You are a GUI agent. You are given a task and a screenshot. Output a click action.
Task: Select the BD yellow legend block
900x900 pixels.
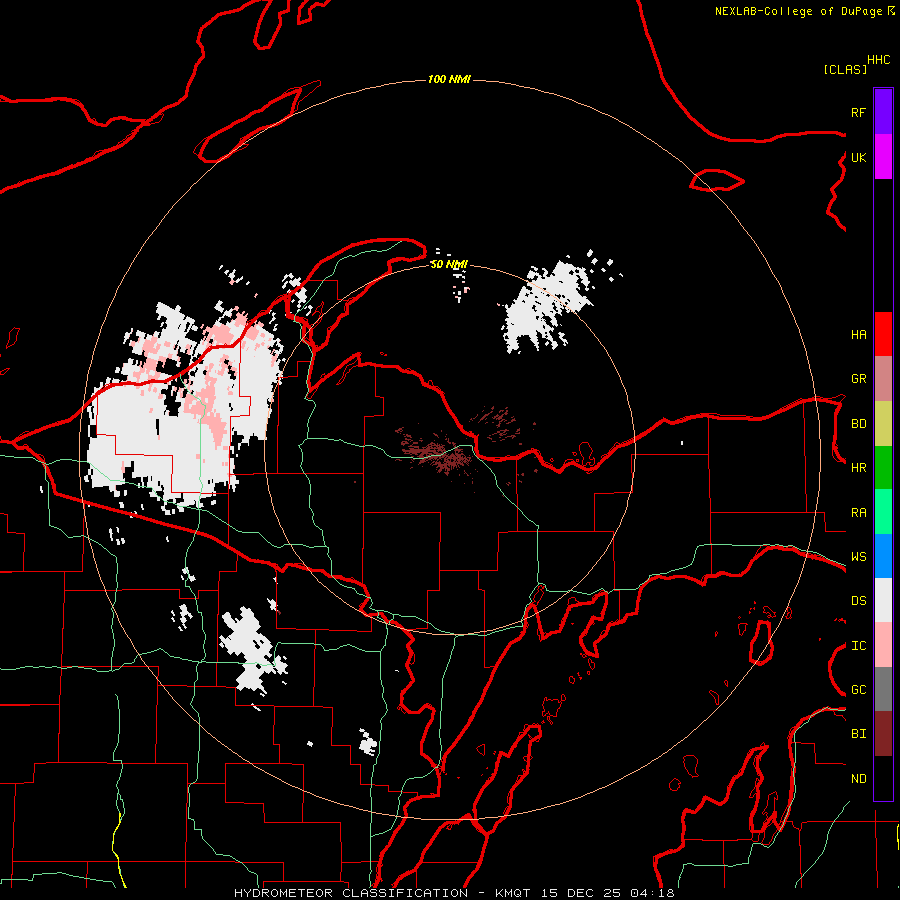click(883, 423)
